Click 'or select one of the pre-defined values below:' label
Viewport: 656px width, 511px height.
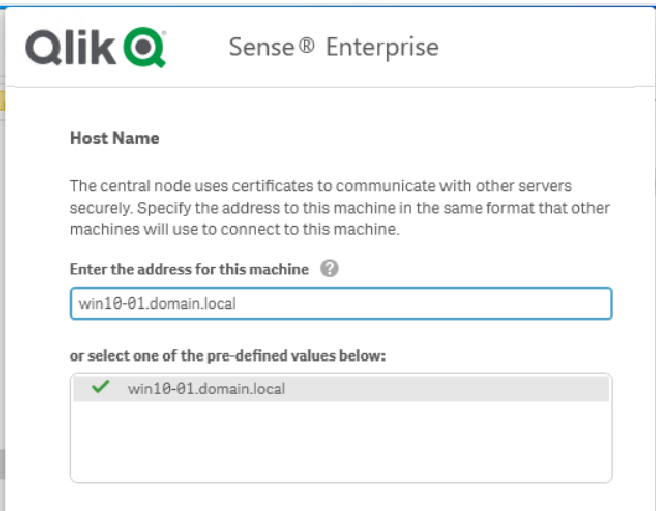tap(228, 356)
